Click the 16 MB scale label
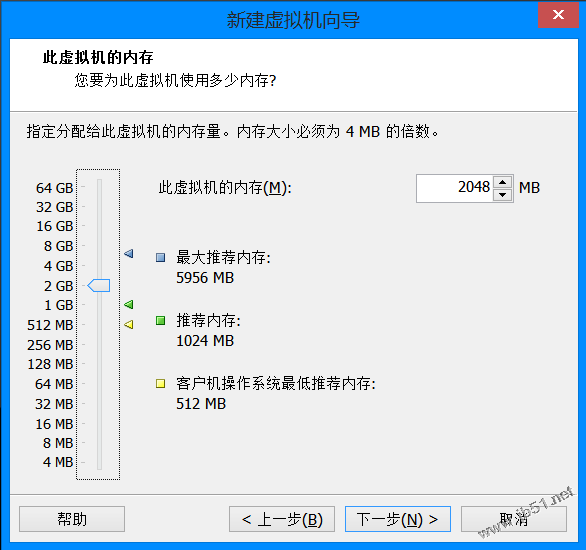586x550 pixels. pos(54,424)
